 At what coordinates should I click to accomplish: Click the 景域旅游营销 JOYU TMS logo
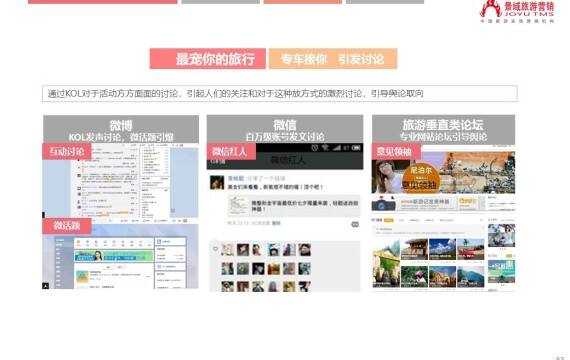coord(517,12)
